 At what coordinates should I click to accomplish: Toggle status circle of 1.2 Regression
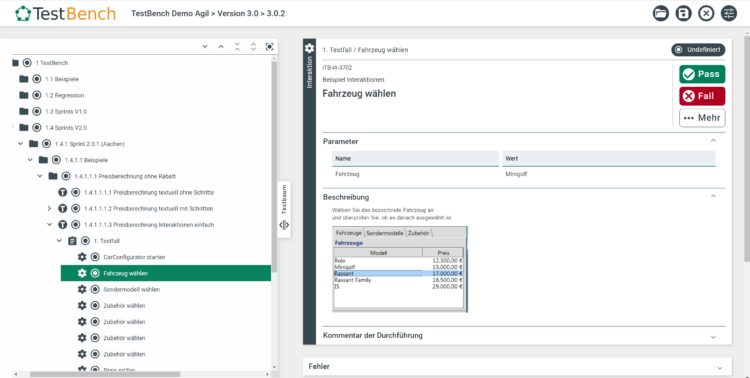click(x=37, y=95)
